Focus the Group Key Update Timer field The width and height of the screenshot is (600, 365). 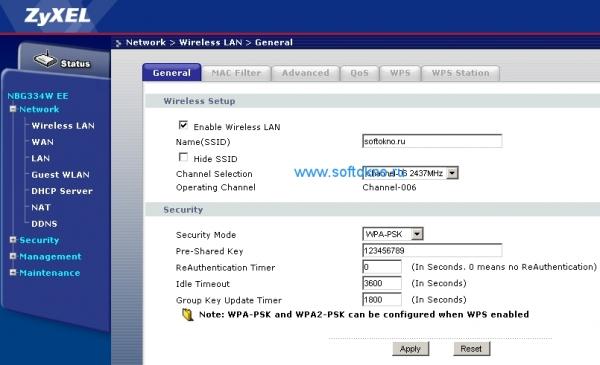pos(382,300)
